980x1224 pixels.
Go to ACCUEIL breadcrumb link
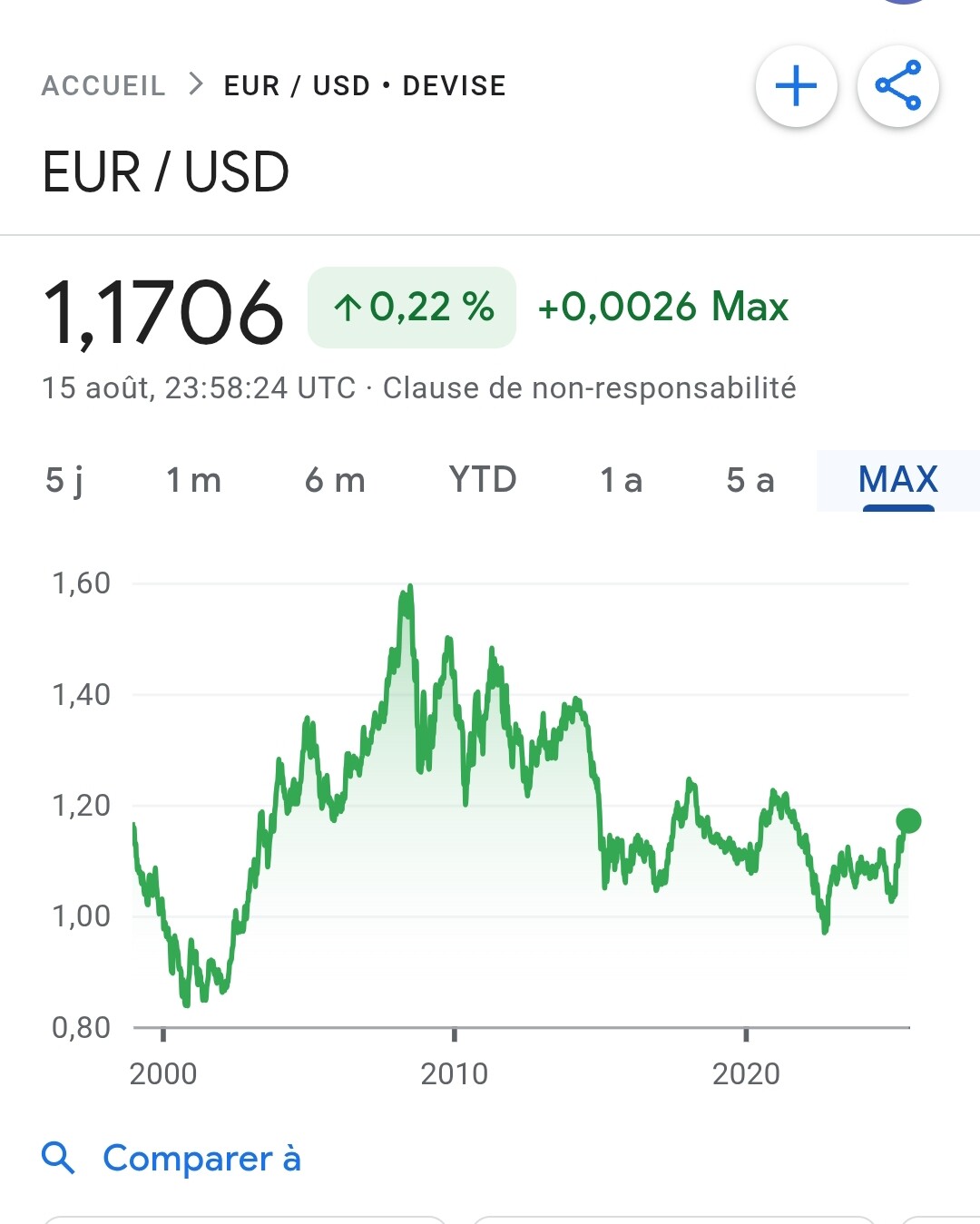(103, 86)
